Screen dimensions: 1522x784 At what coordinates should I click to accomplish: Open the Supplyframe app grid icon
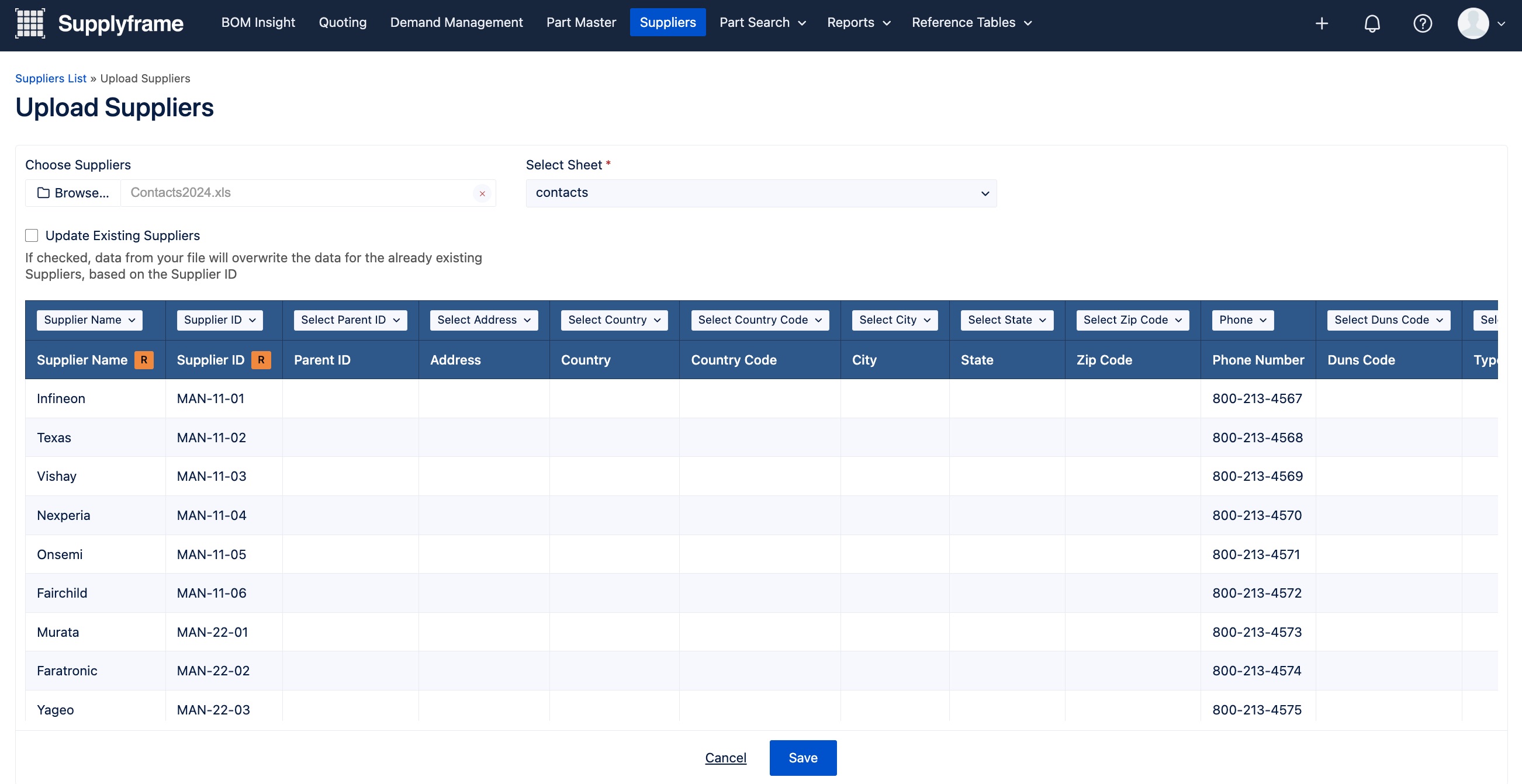point(30,23)
